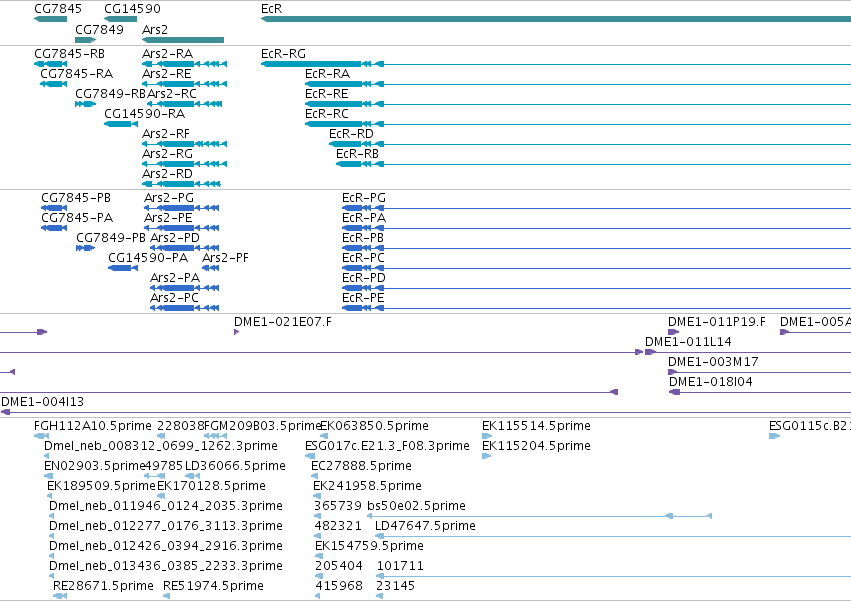This screenshot has height=601, width=851.
Task: Open EST EK115204.5prime
Action: point(536,446)
